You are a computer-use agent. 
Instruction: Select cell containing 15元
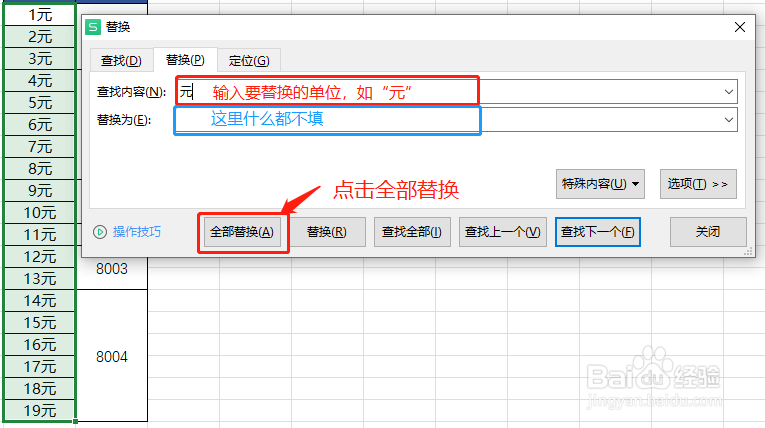40,323
